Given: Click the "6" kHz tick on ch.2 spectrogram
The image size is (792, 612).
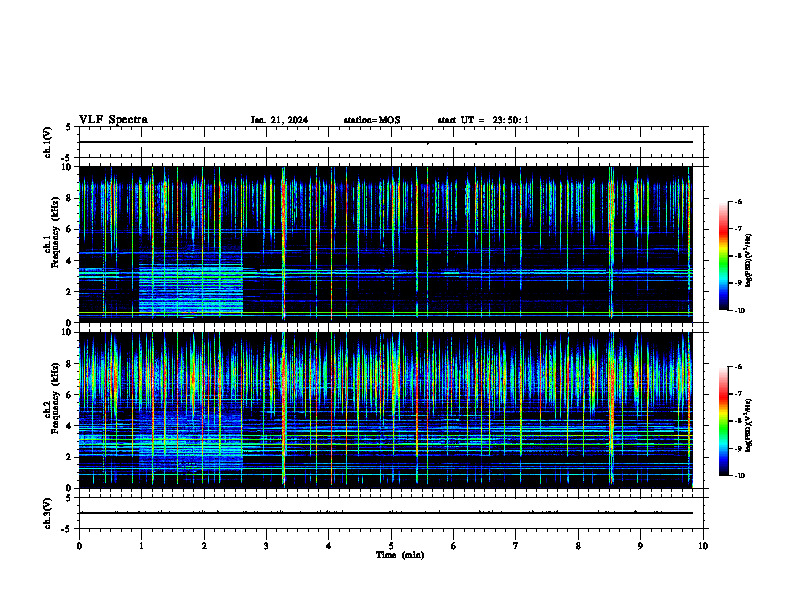Looking at the screenshot, I should pyautogui.click(x=70, y=395).
